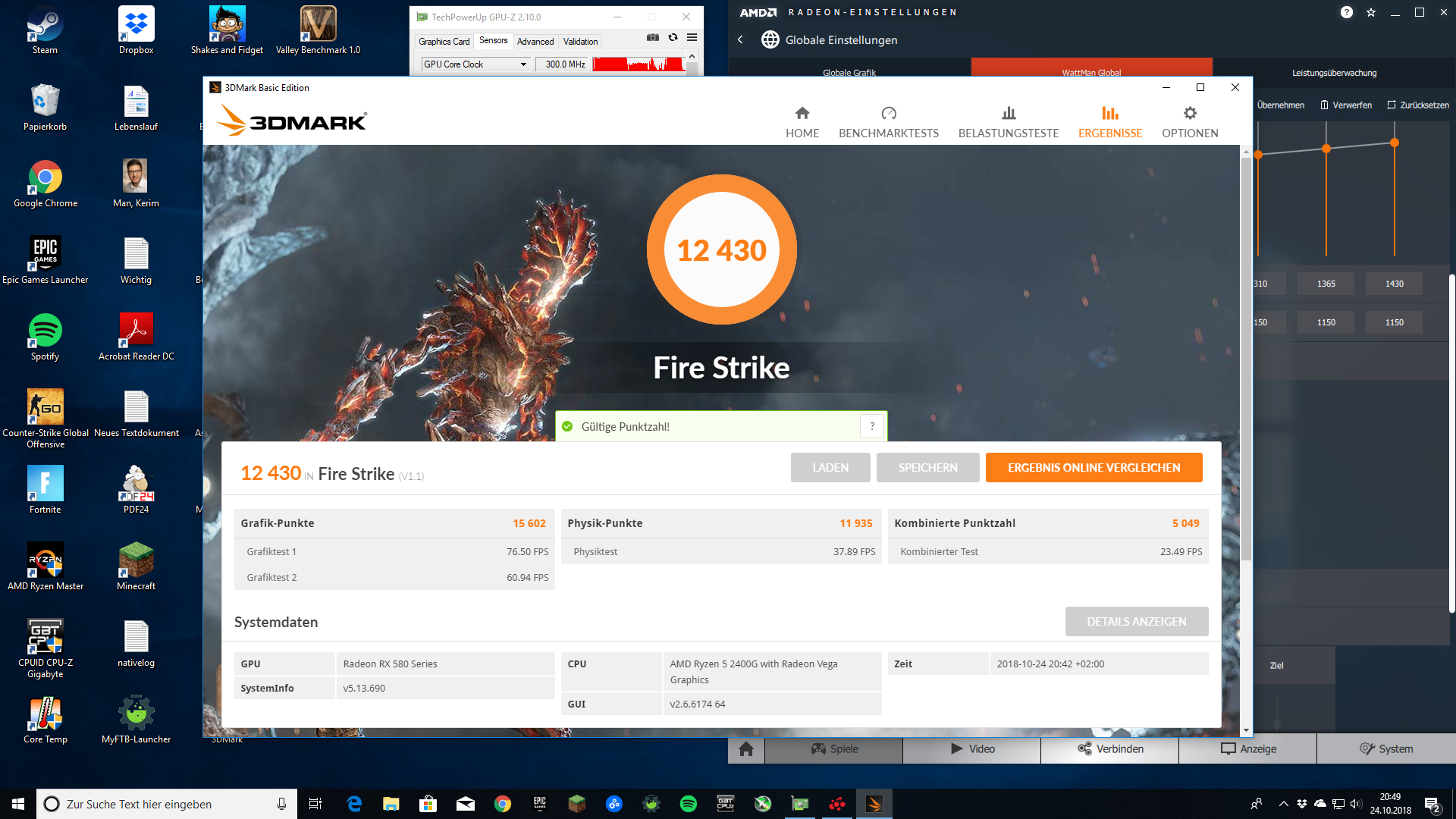
Task: Switch to GPU-Z Advanced tab
Action: click(535, 42)
